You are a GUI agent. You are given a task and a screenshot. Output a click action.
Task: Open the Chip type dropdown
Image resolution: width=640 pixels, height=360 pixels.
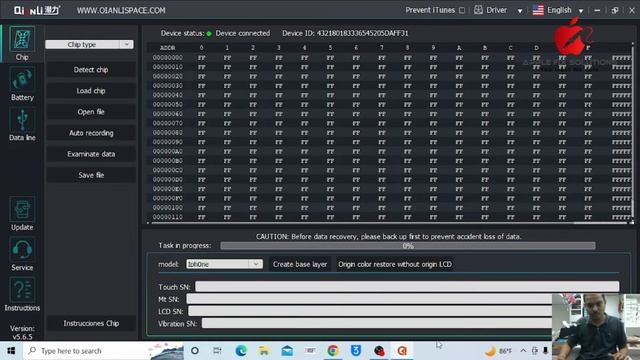pos(89,44)
